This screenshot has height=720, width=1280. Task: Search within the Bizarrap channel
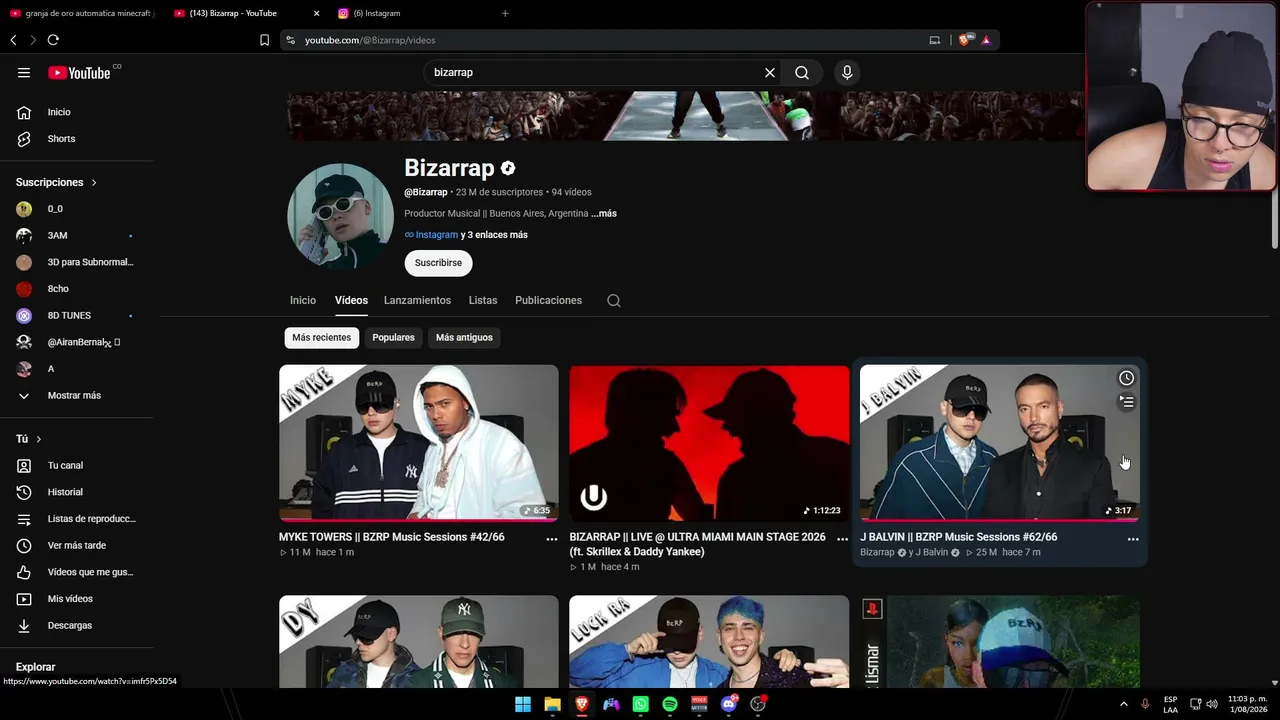[614, 300]
